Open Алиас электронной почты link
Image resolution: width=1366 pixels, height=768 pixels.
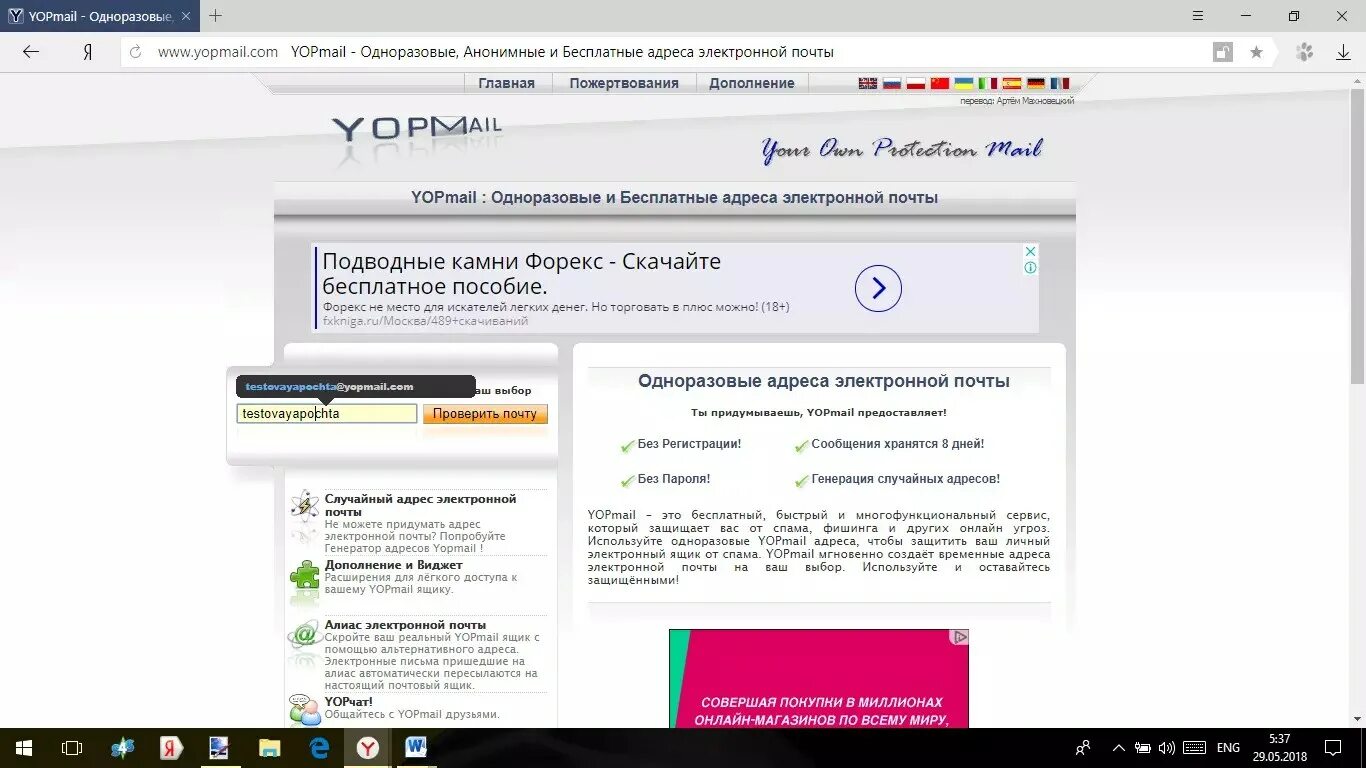405,625
